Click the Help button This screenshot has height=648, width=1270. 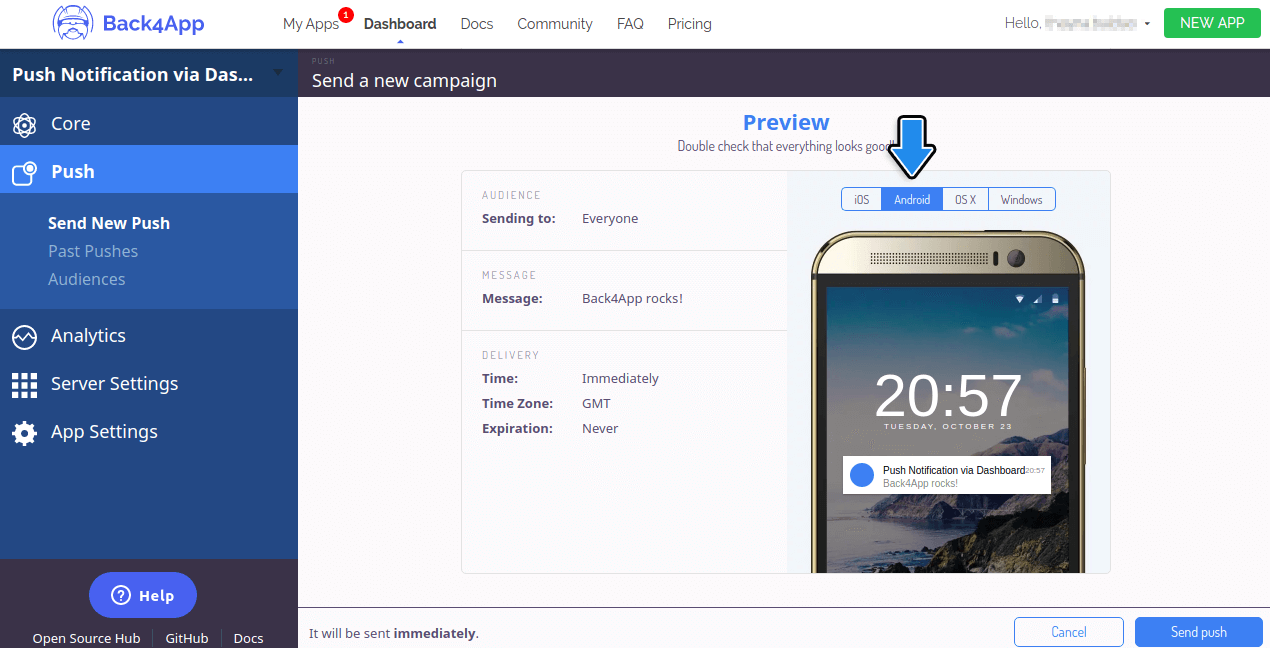click(143, 595)
